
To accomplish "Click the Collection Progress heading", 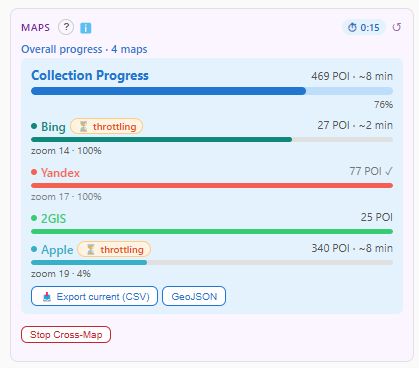I will [90, 75].
